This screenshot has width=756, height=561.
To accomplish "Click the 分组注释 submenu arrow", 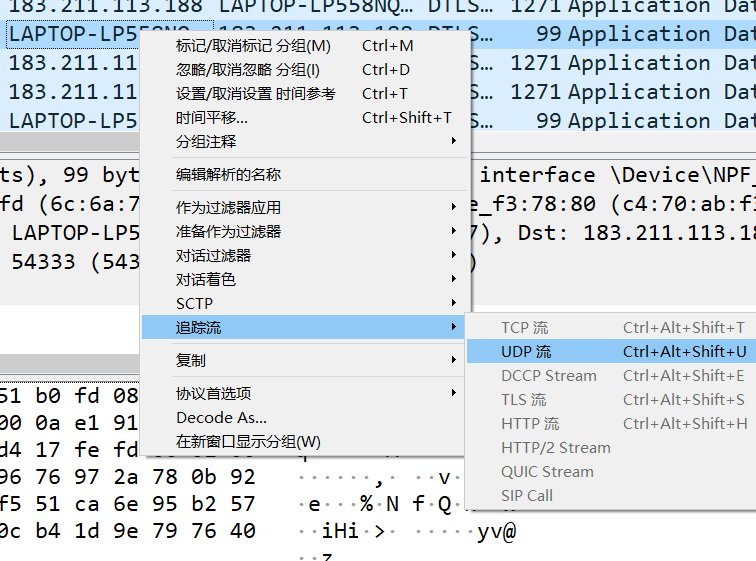I will pyautogui.click(x=454, y=141).
